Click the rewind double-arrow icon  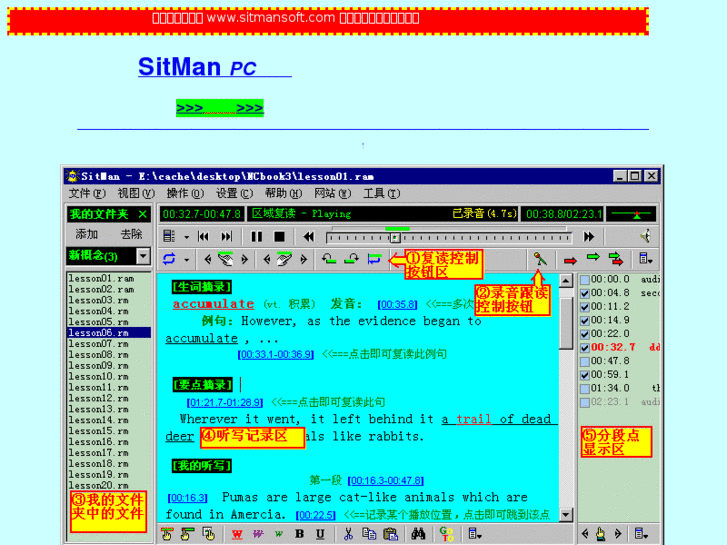[x=308, y=237]
